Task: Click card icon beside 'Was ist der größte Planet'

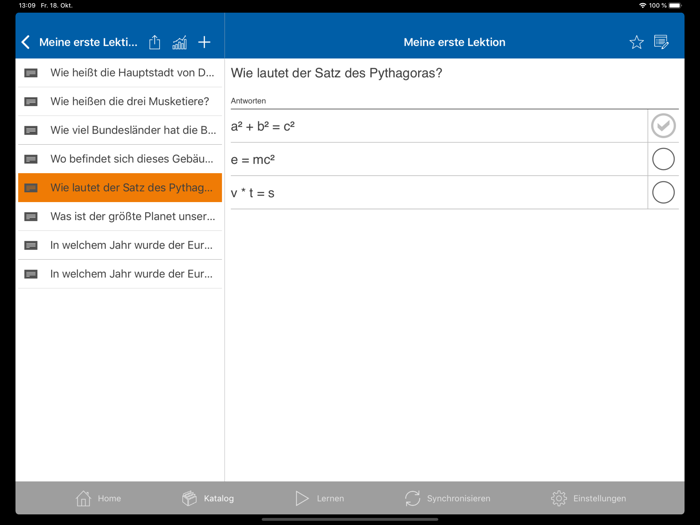Action: tap(31, 217)
